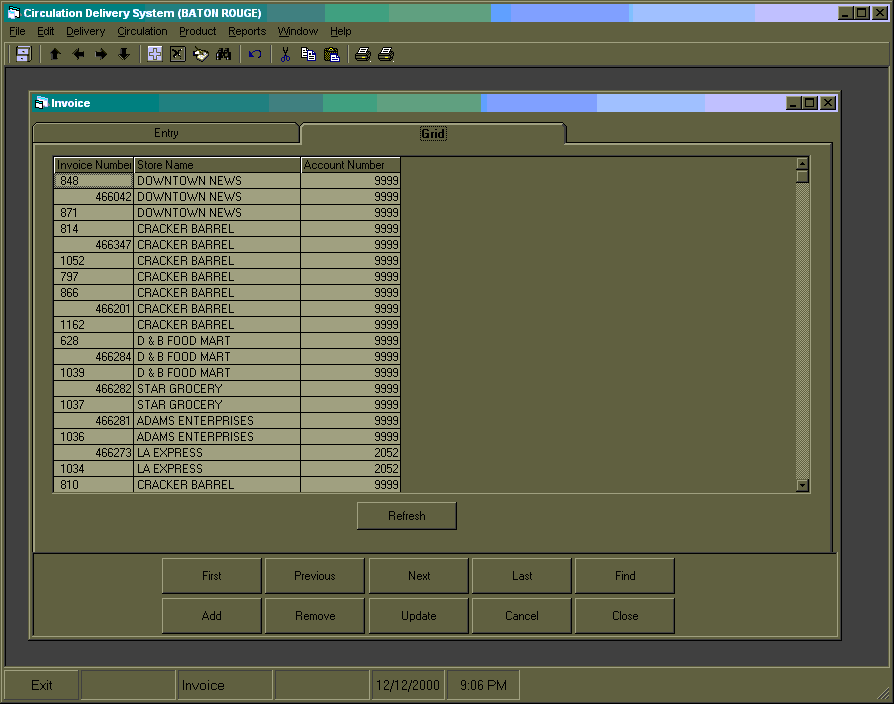Click the Add button
This screenshot has width=894, height=704.
point(212,616)
